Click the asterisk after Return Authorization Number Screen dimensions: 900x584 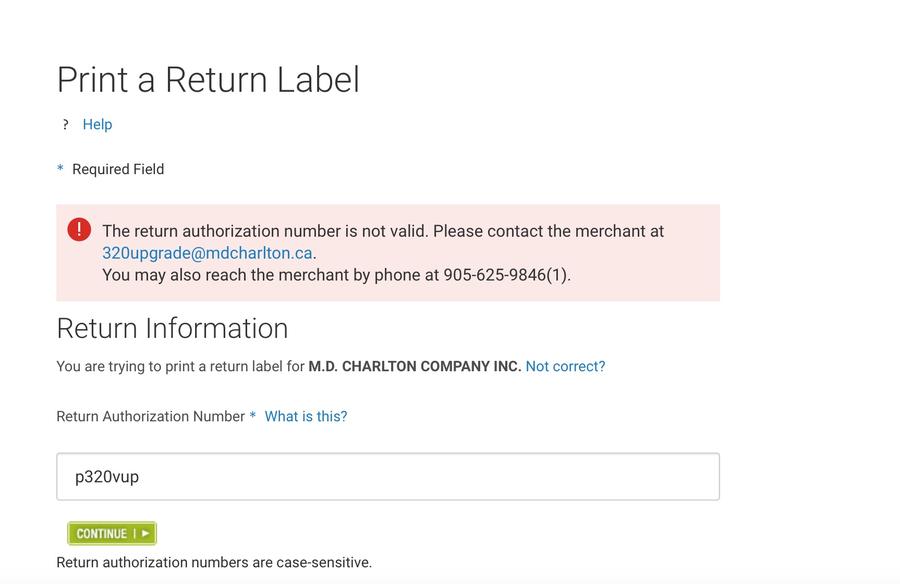253,415
